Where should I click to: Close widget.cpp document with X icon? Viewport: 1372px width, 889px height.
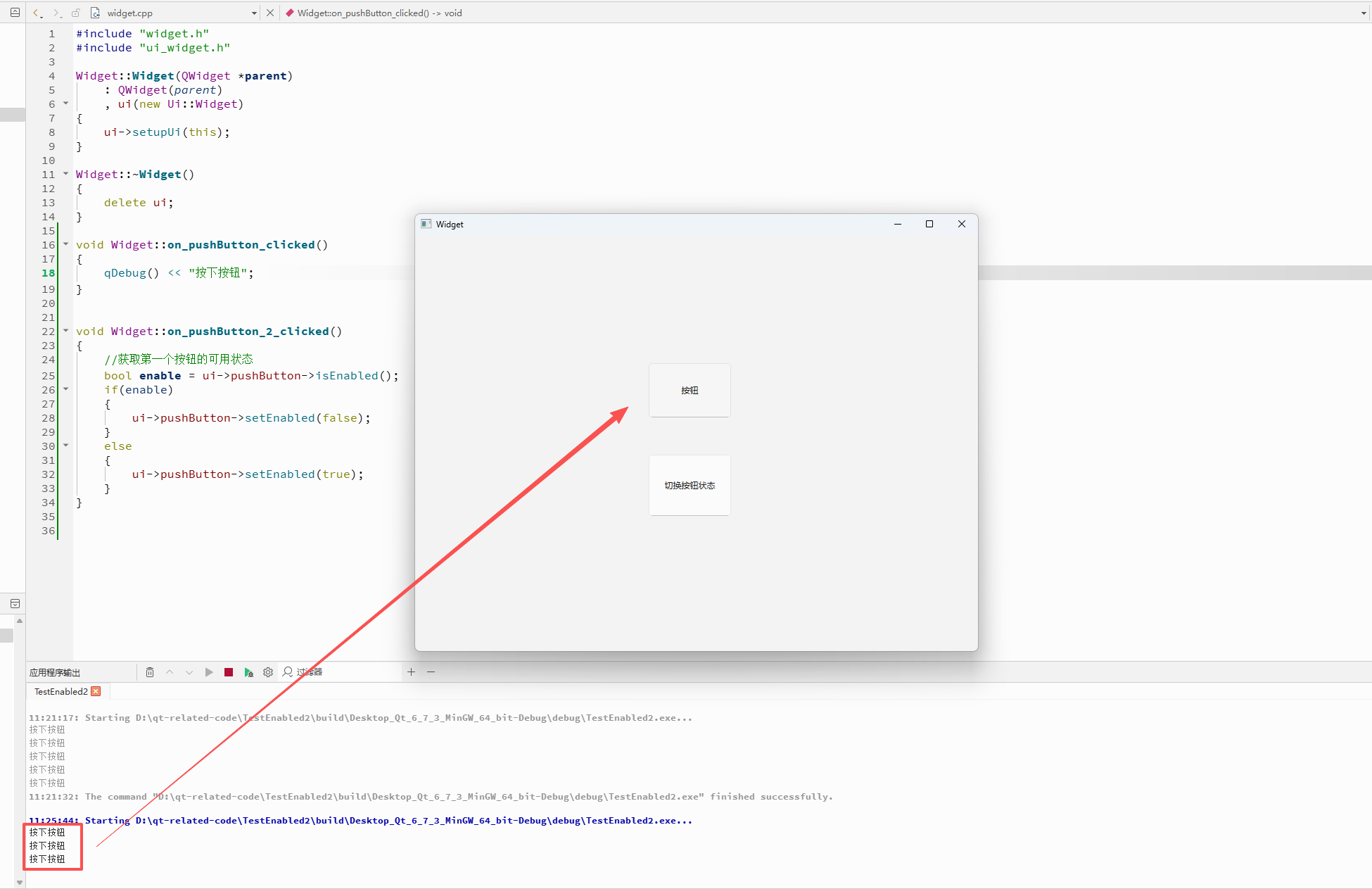(270, 13)
